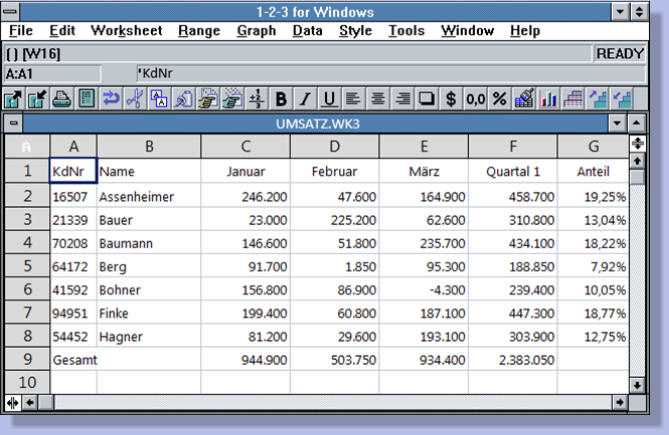Click the Cut scissors icon
The width and height of the screenshot is (669, 435).
click(x=135, y=99)
